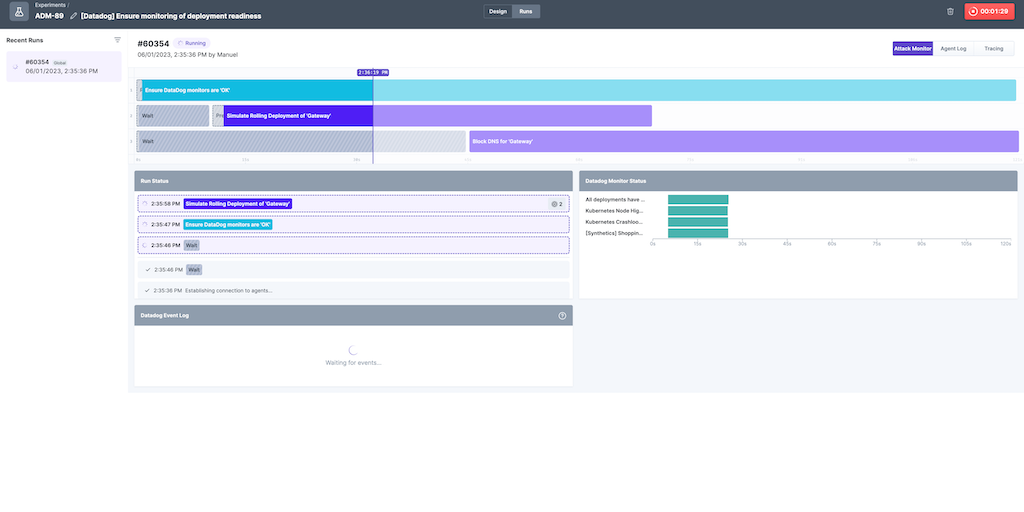This screenshot has height=512, width=1024.
Task: Click the 'Kubernetes Node Hig...' monitor bar
Action: 697,211
